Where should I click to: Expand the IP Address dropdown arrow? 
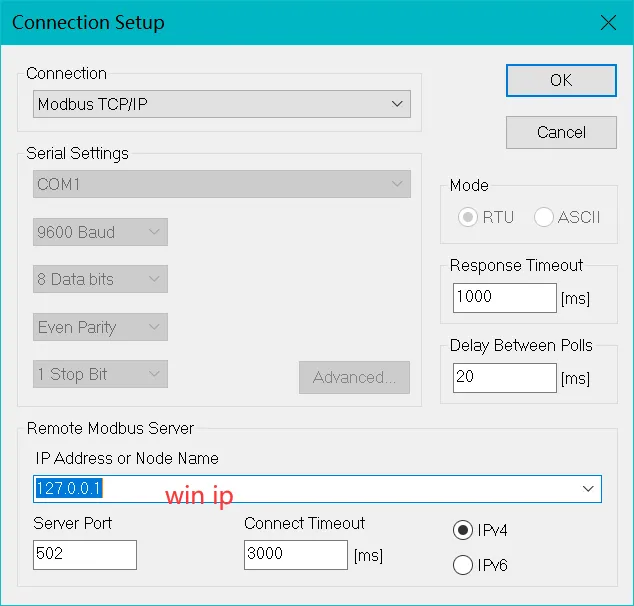pos(588,489)
